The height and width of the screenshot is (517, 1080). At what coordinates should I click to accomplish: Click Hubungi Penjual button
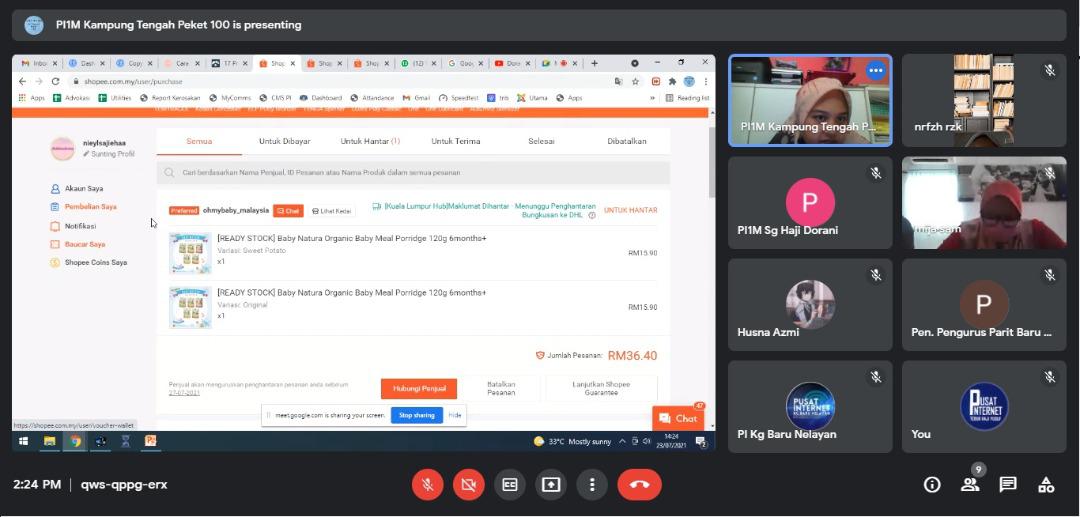(x=419, y=388)
